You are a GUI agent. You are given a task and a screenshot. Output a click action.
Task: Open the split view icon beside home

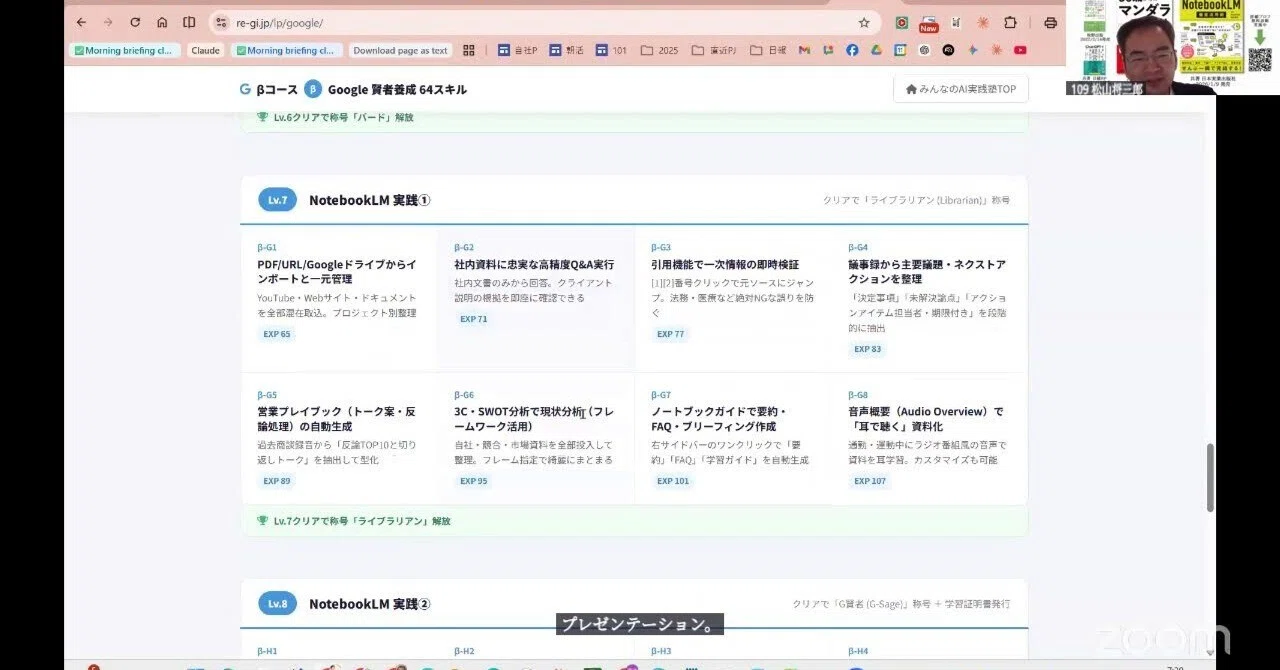[189, 22]
